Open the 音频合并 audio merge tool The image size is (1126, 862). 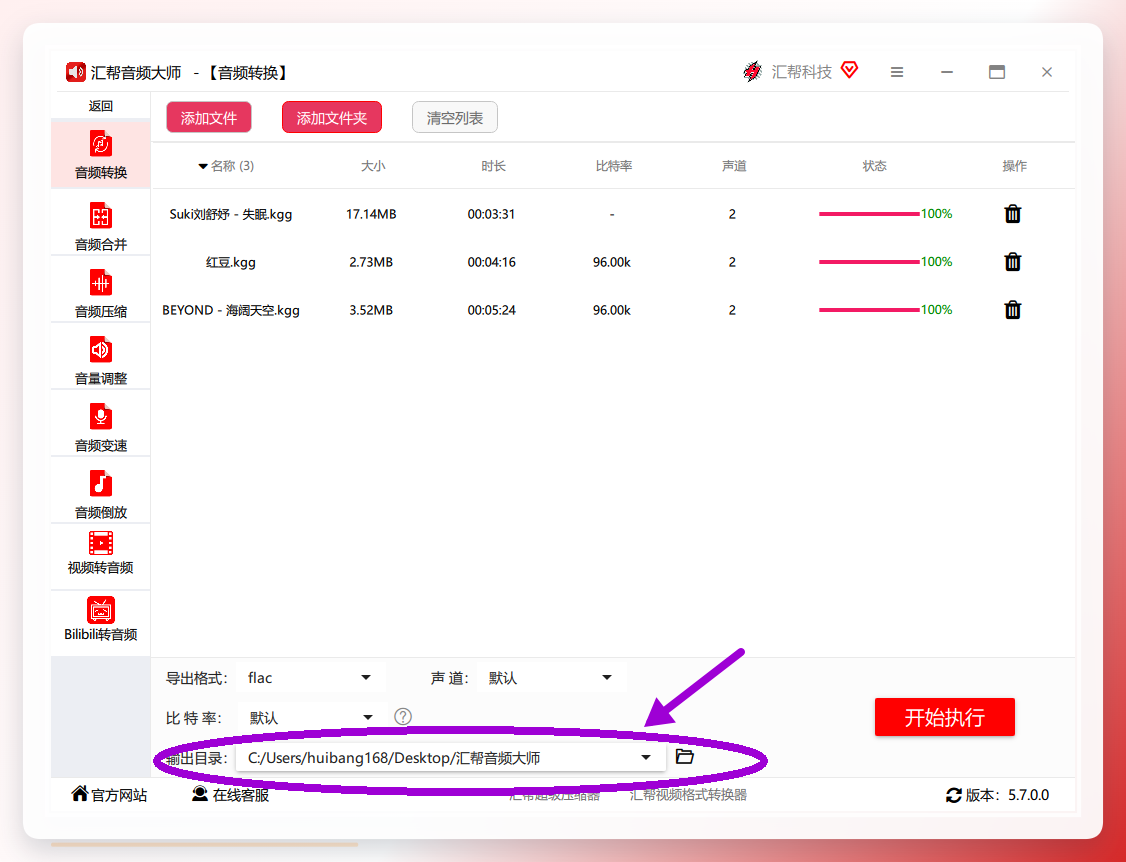[101, 226]
